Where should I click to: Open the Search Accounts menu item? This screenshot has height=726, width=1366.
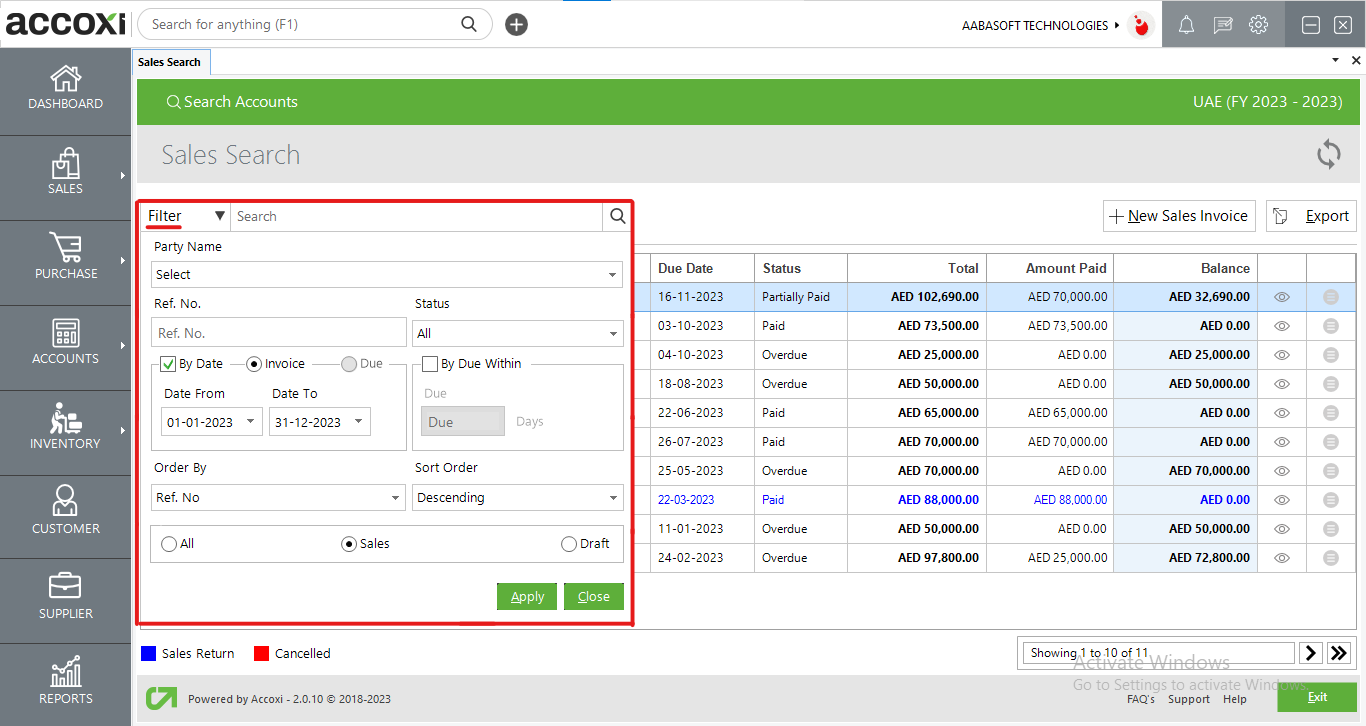232,102
